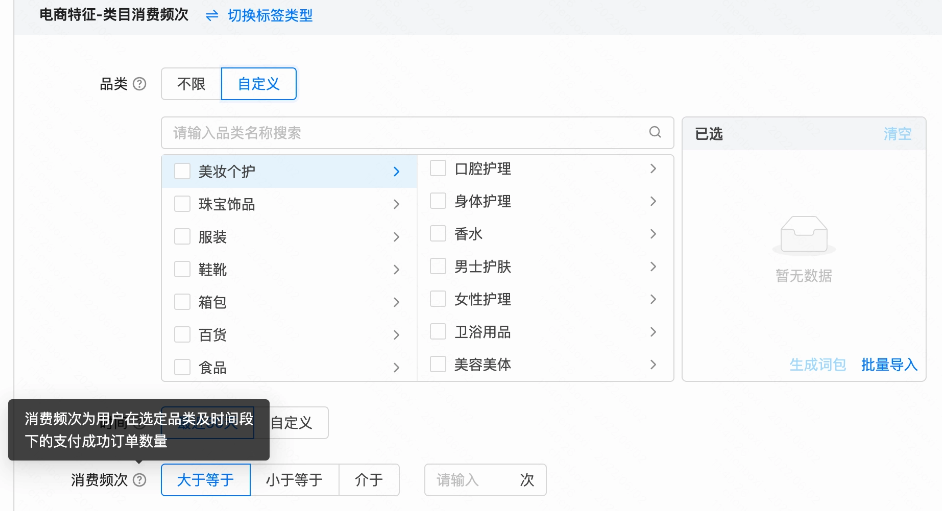
Task: Expand the 卫浴用品 chevron
Action: coord(653,332)
